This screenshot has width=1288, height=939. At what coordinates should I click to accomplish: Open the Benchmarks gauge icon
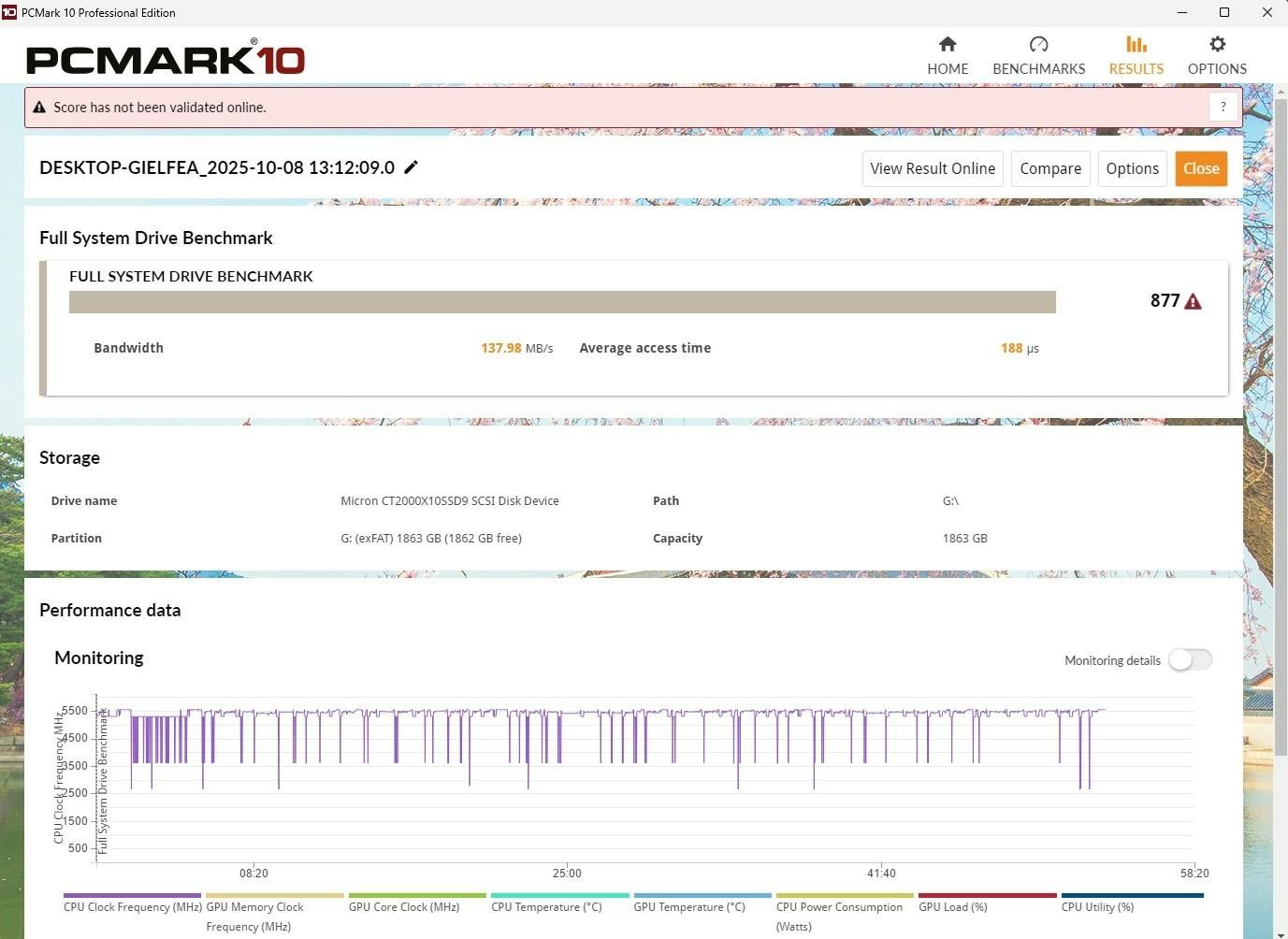pyautogui.click(x=1038, y=45)
